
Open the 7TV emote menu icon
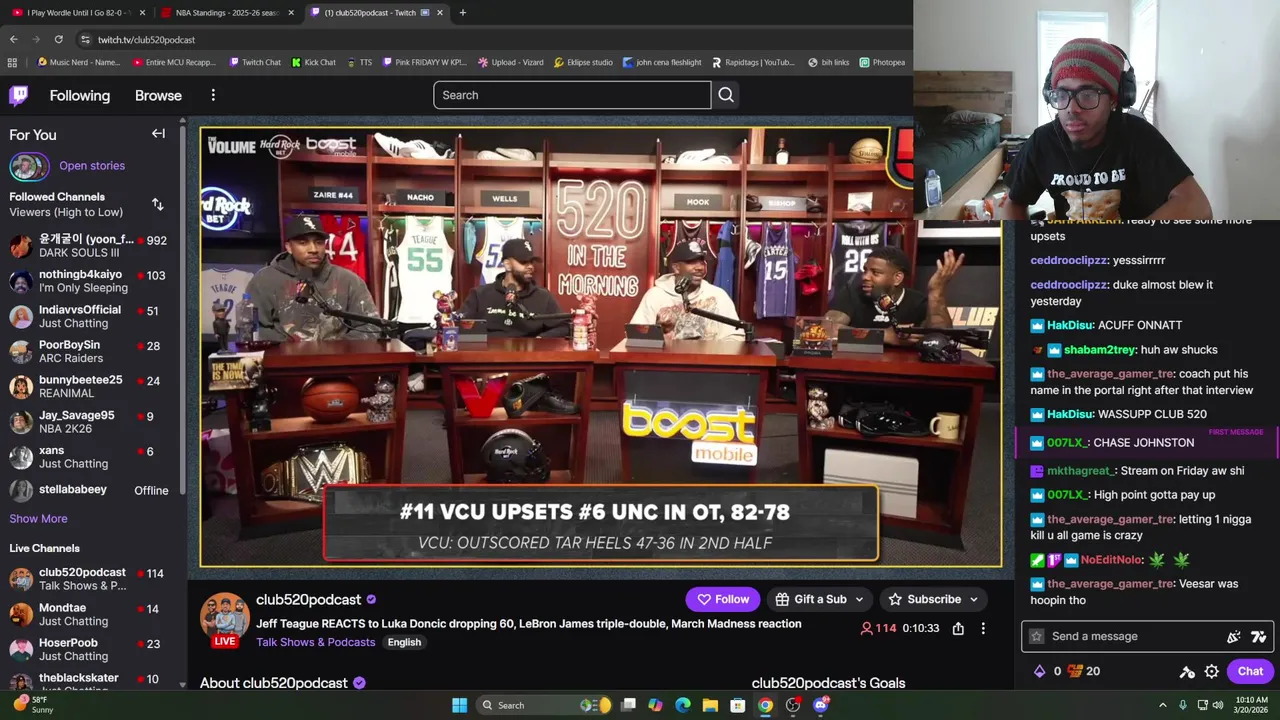1258,636
